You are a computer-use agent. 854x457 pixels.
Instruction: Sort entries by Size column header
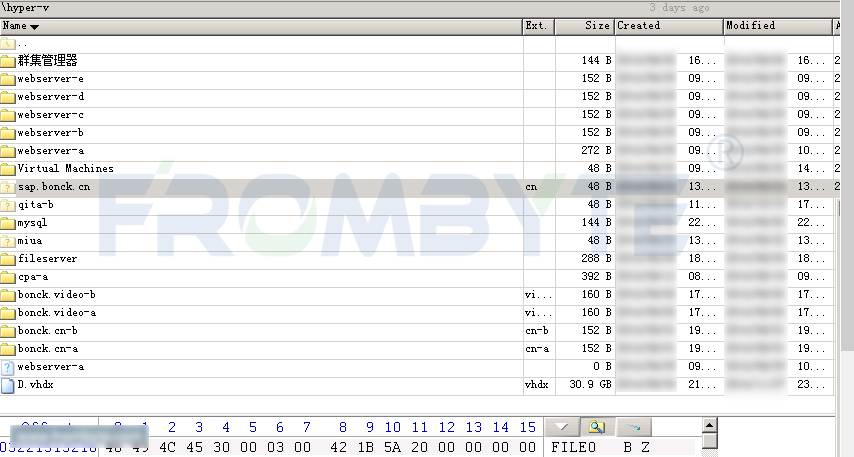(x=585, y=26)
